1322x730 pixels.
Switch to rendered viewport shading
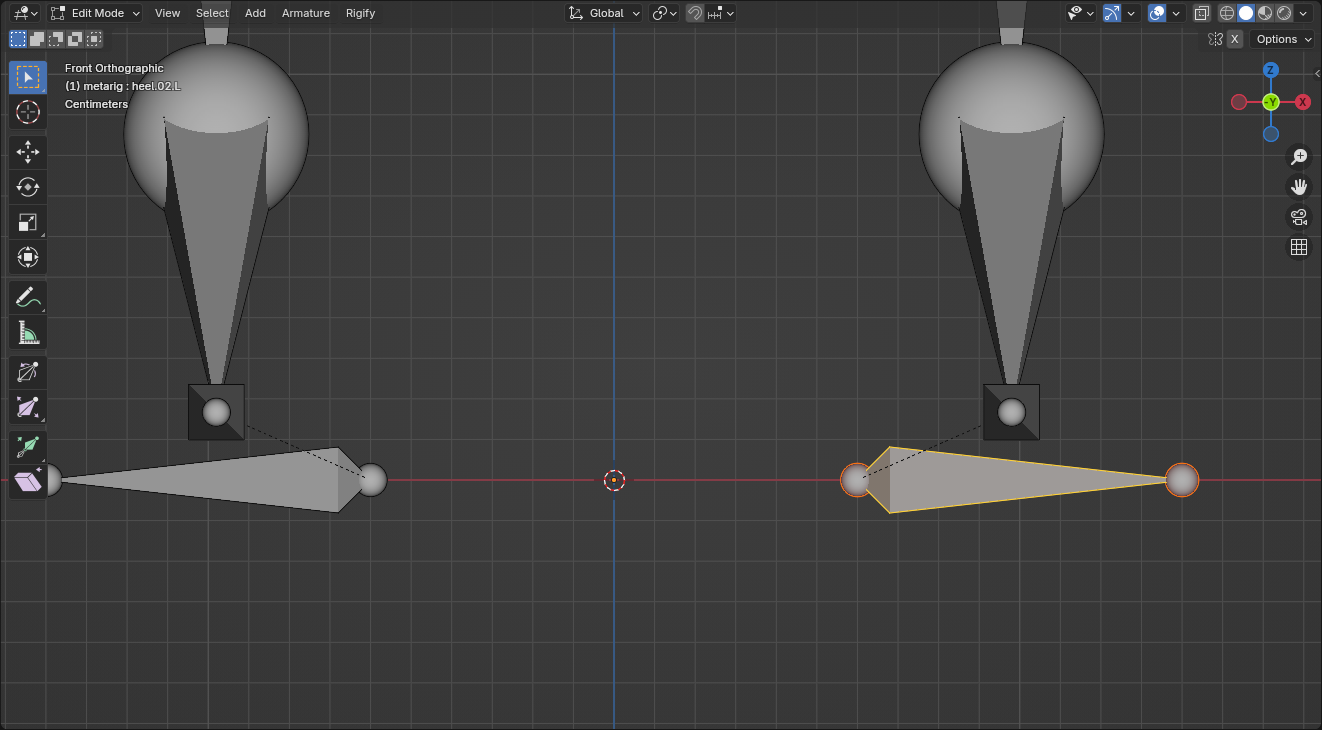[1284, 13]
